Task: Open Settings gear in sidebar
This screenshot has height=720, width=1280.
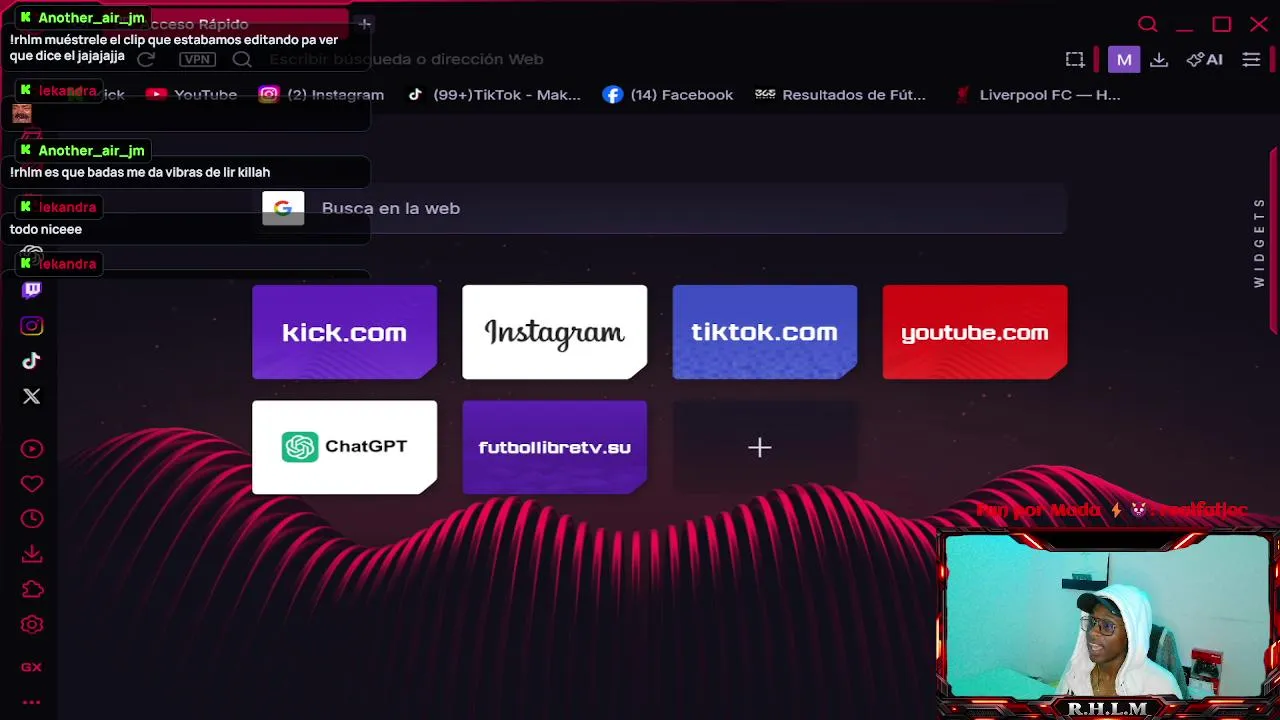Action: pyautogui.click(x=32, y=625)
